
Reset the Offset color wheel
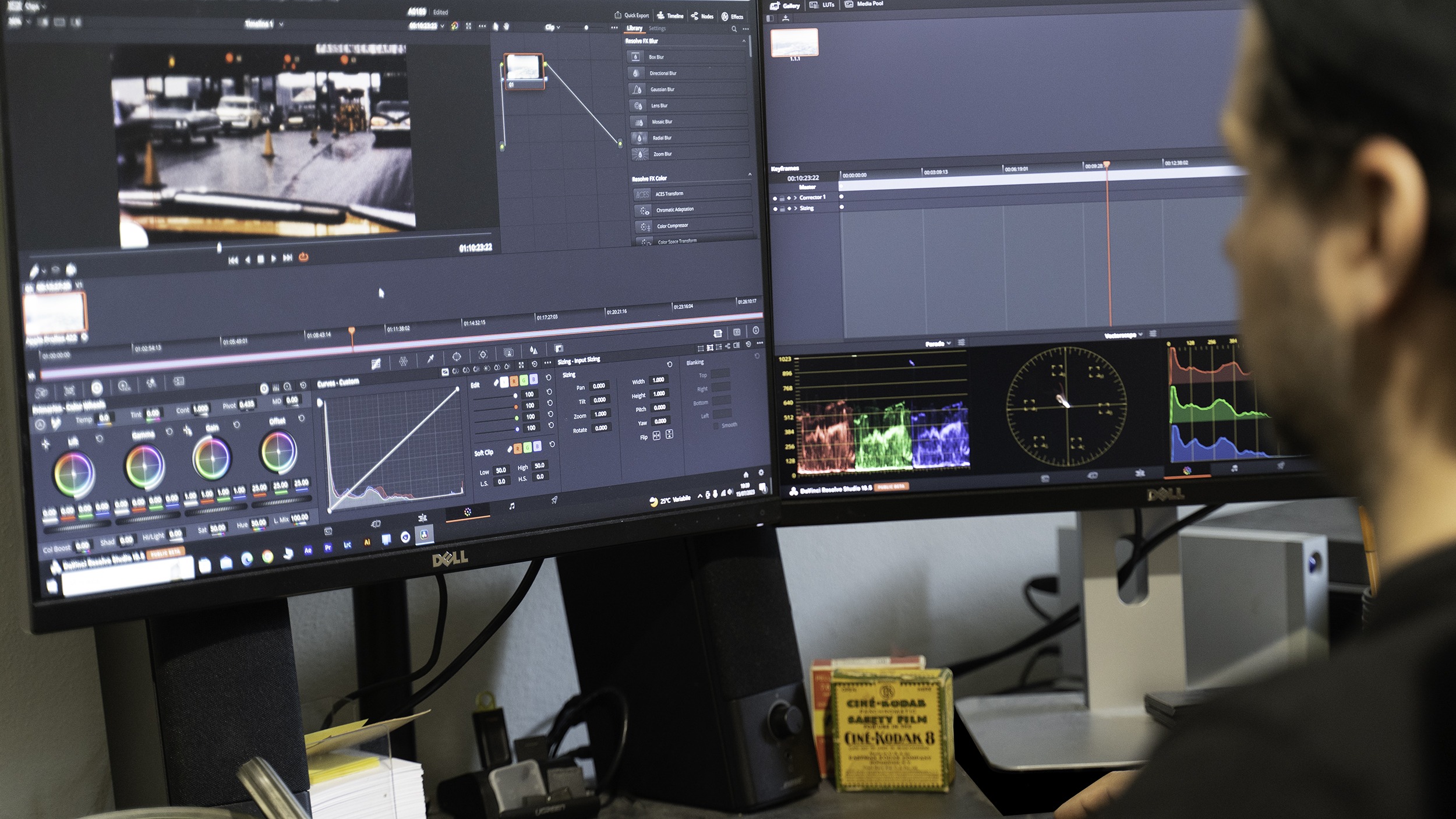pos(301,418)
